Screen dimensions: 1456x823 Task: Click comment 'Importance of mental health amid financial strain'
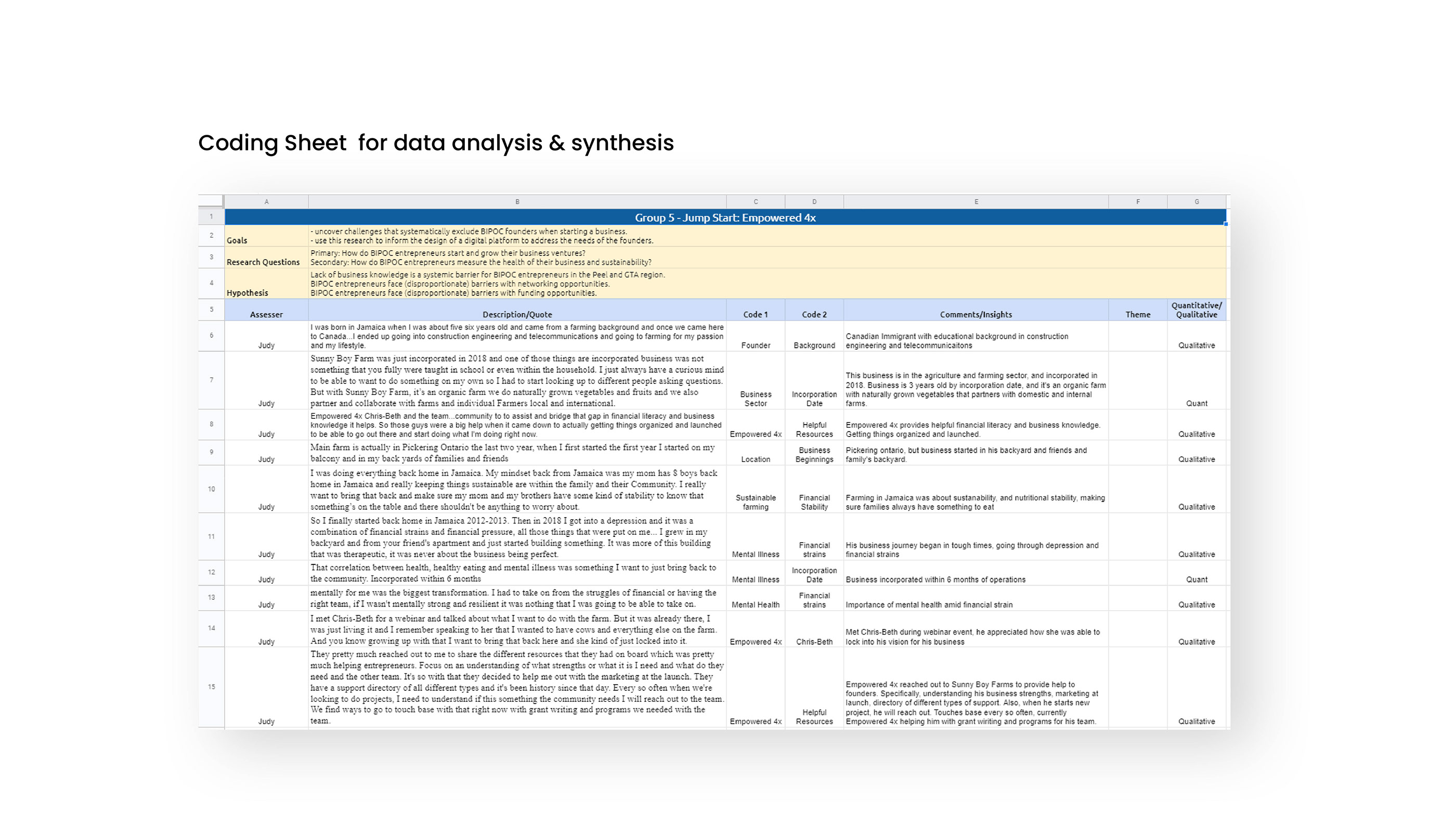coord(976,598)
